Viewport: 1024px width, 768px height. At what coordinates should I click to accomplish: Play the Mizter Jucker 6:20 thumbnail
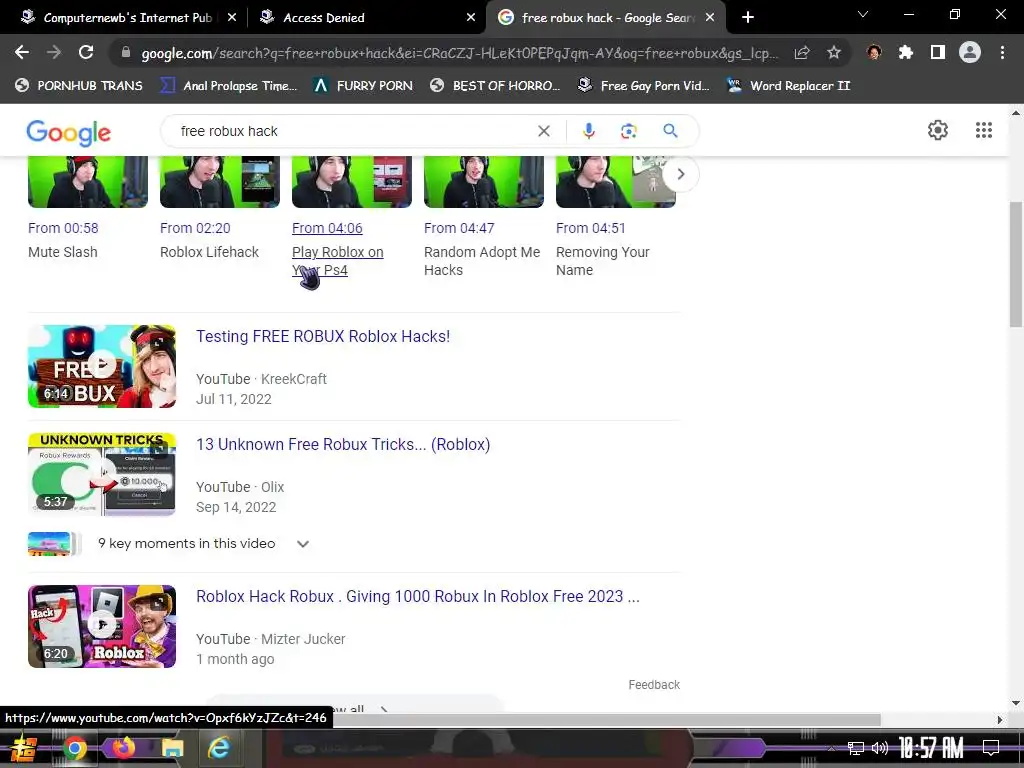point(102,626)
